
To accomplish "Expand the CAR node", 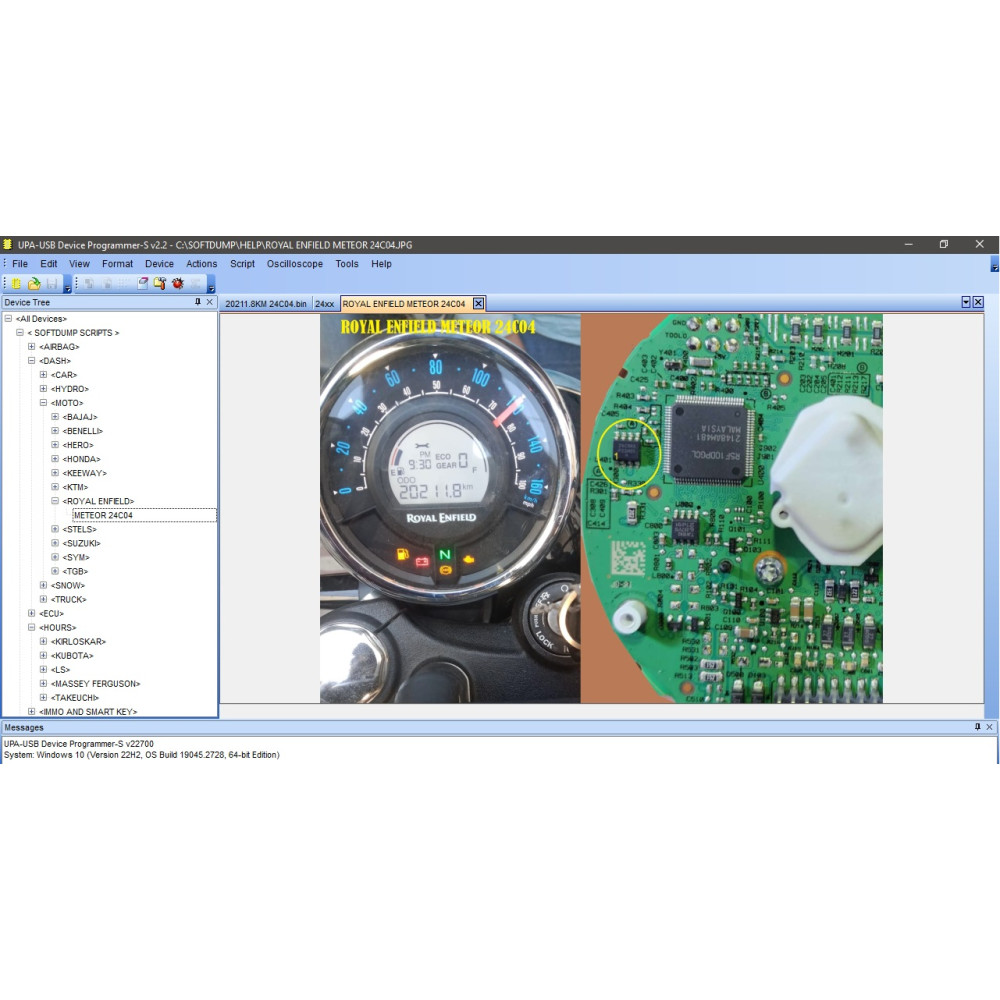I will coord(43,374).
